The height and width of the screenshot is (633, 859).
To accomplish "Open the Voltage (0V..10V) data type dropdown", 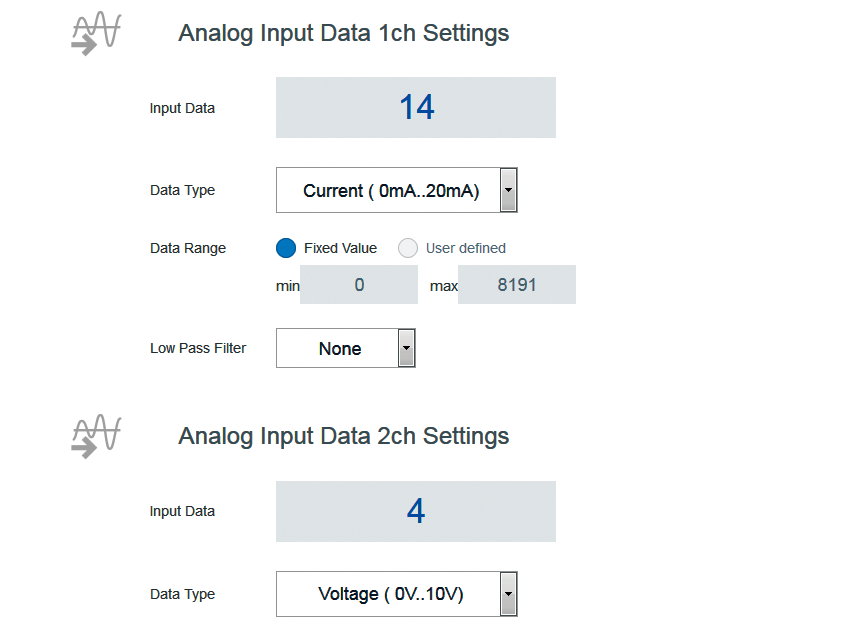I will tap(396, 594).
